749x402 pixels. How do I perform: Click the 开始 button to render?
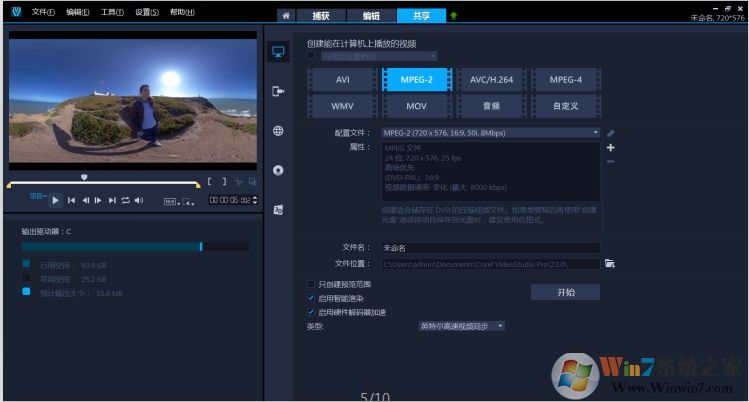[566, 292]
